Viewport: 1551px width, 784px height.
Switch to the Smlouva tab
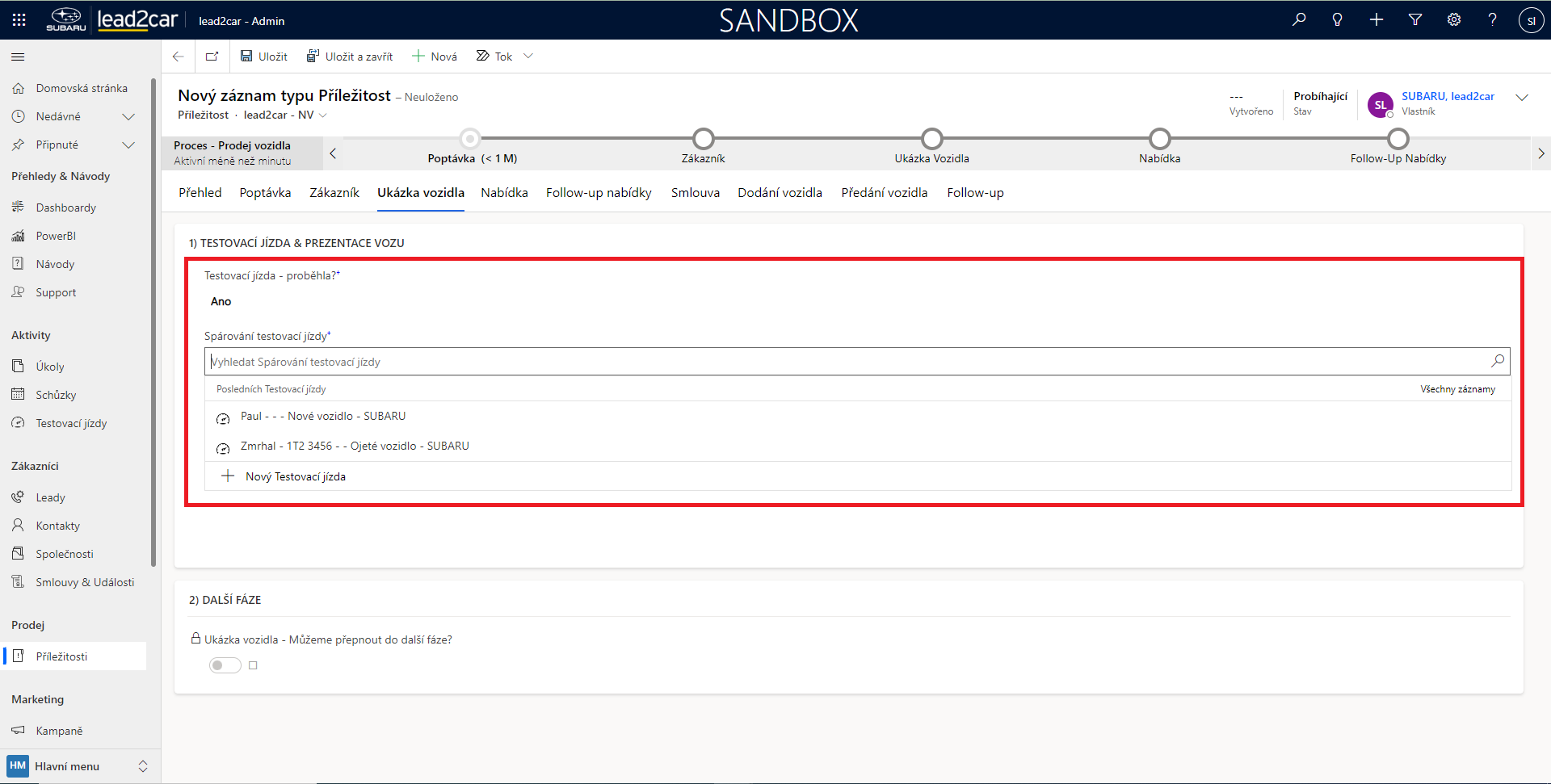(695, 193)
